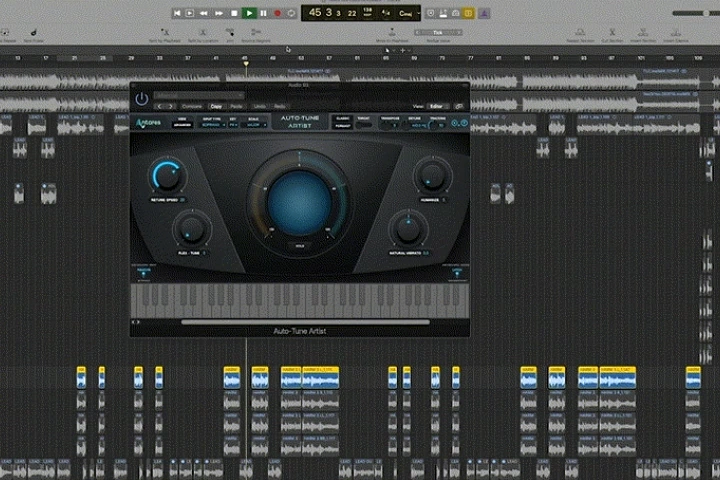This screenshot has width=720, height=480.
Task: Click the playhead marker on the ruler
Action: point(246,65)
